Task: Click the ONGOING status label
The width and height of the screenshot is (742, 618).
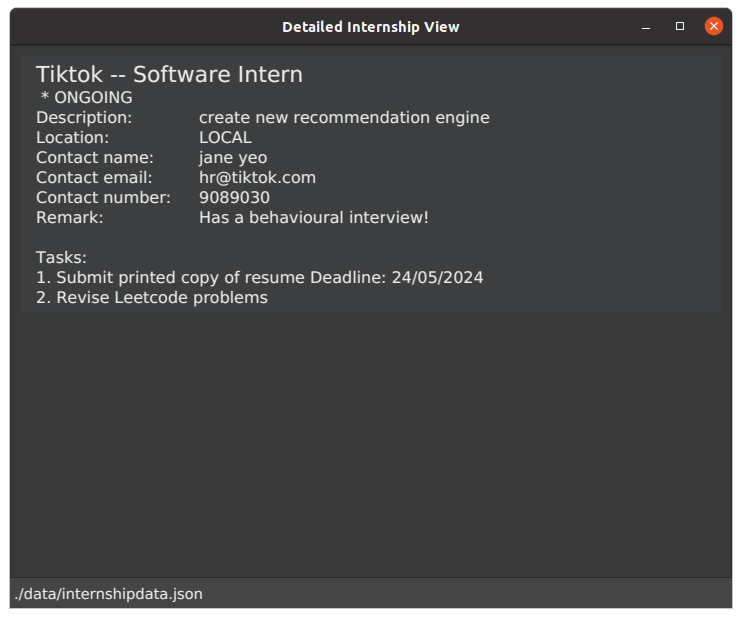Action: tap(87, 98)
